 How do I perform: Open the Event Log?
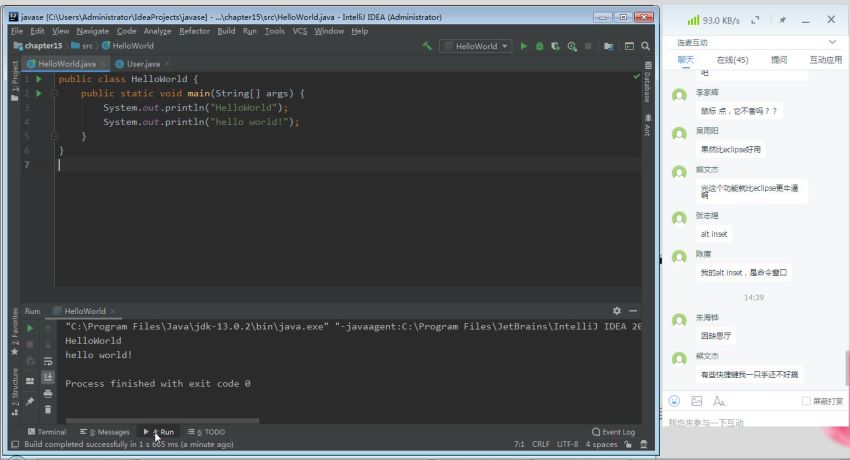click(613, 432)
